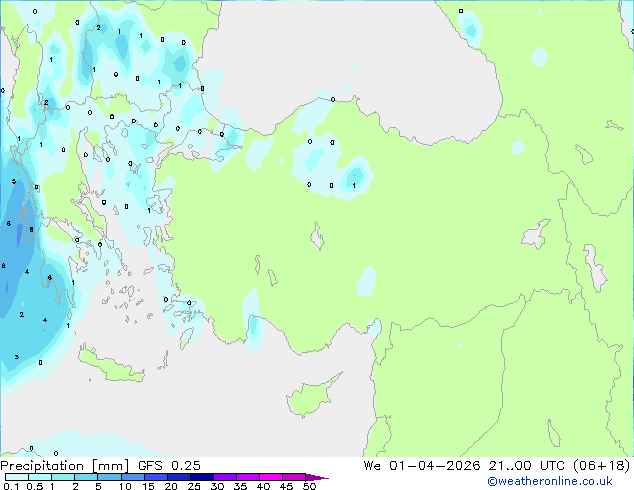This screenshot has height=490, width=634.
Task: Open the weatheronline.co.uk copyright link
Action: coord(549,481)
